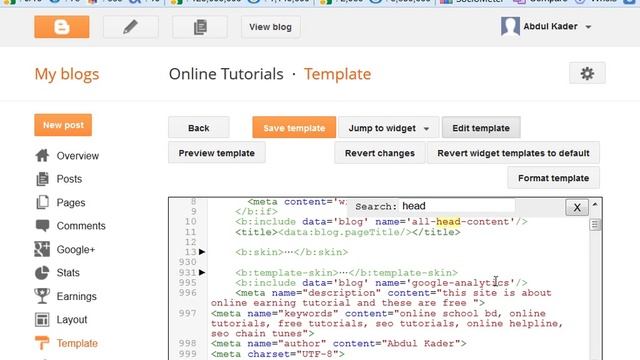Open the Abdul Kader account dropdown arrow
The width and height of the screenshot is (640, 360).
588,27
